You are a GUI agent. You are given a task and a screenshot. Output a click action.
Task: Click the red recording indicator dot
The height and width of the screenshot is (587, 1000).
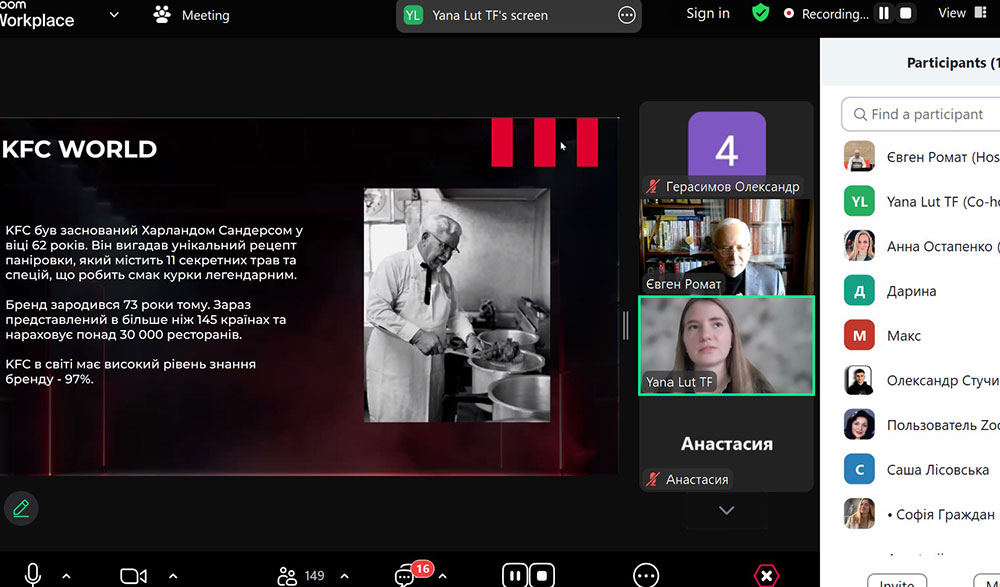(x=789, y=13)
